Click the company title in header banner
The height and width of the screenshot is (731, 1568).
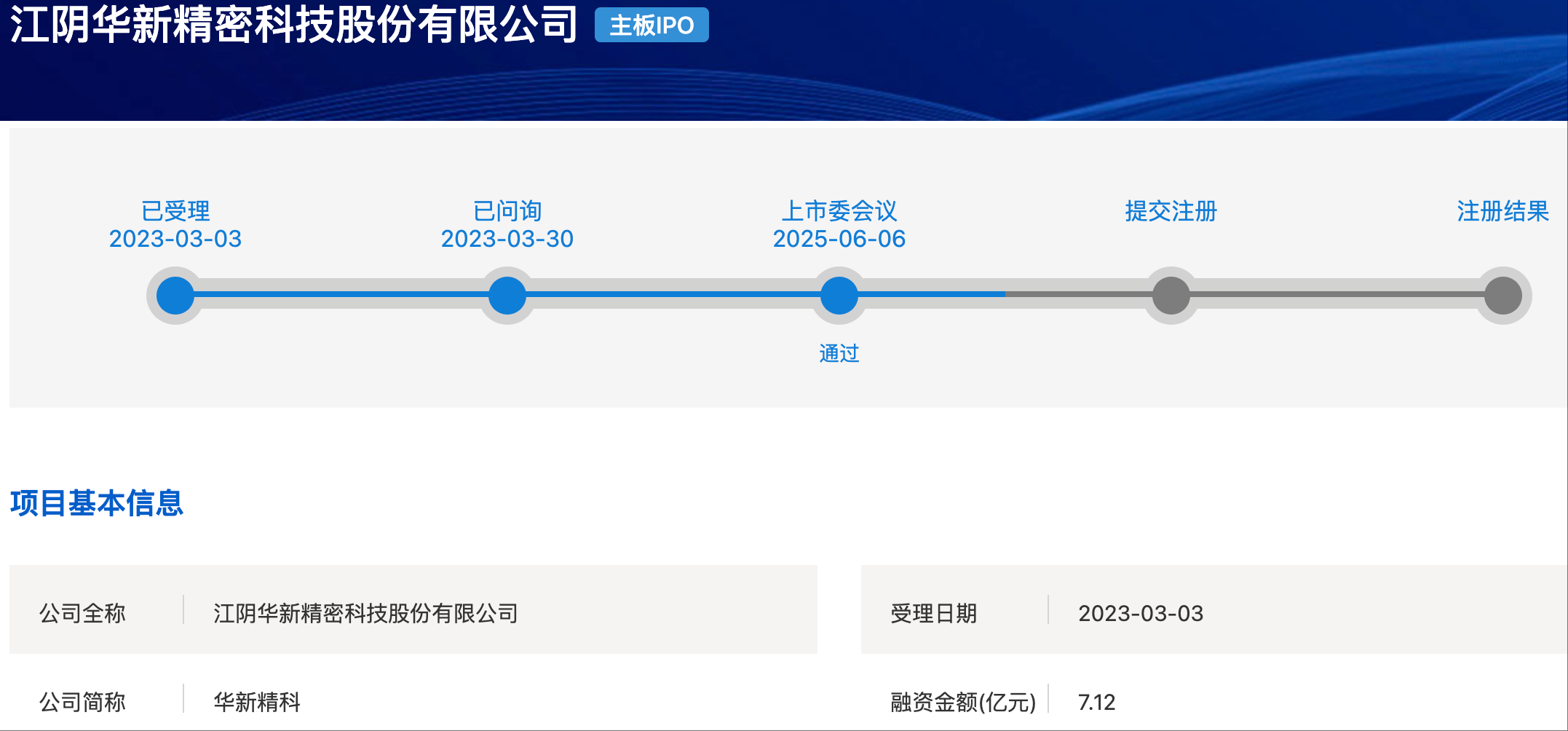pyautogui.click(x=294, y=24)
